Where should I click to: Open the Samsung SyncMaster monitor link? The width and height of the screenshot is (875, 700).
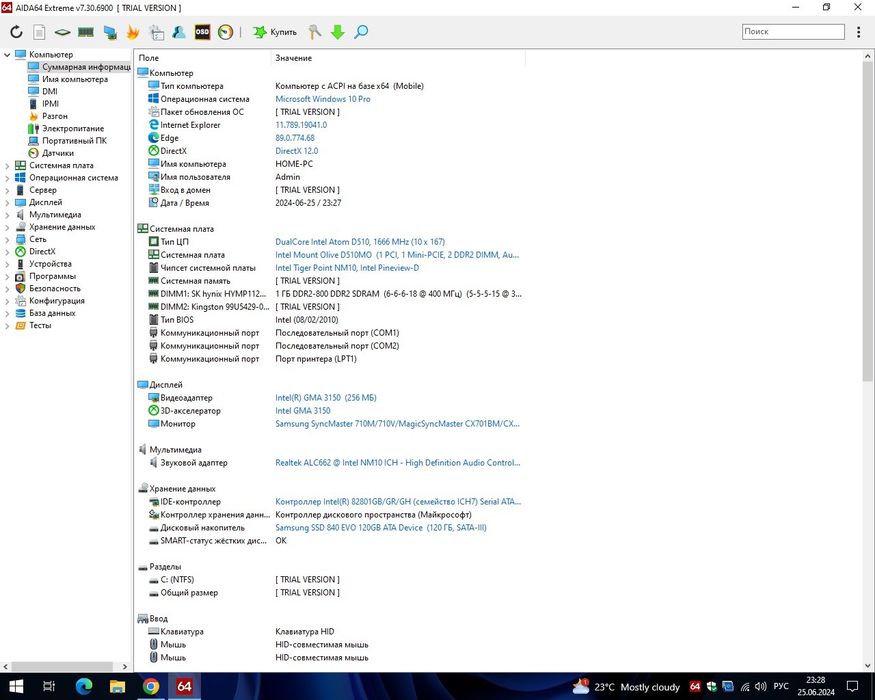tap(397, 424)
